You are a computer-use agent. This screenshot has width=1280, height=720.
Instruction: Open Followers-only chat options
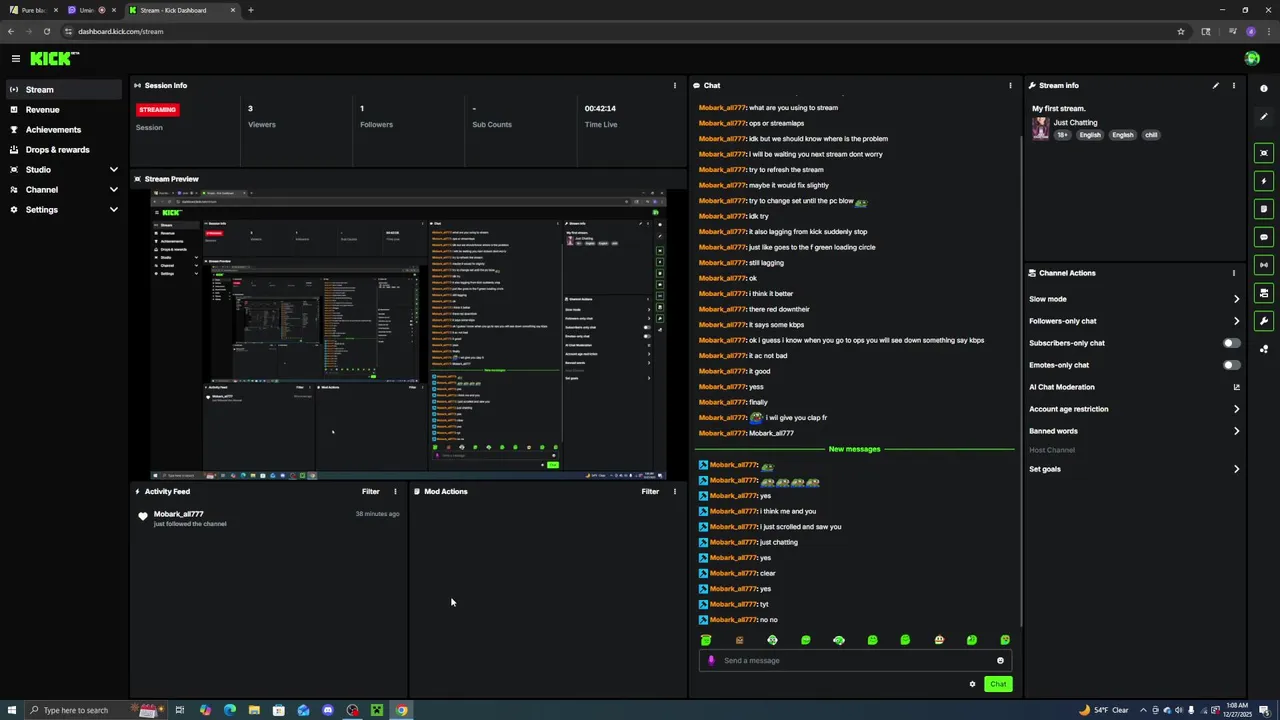tap(1134, 321)
